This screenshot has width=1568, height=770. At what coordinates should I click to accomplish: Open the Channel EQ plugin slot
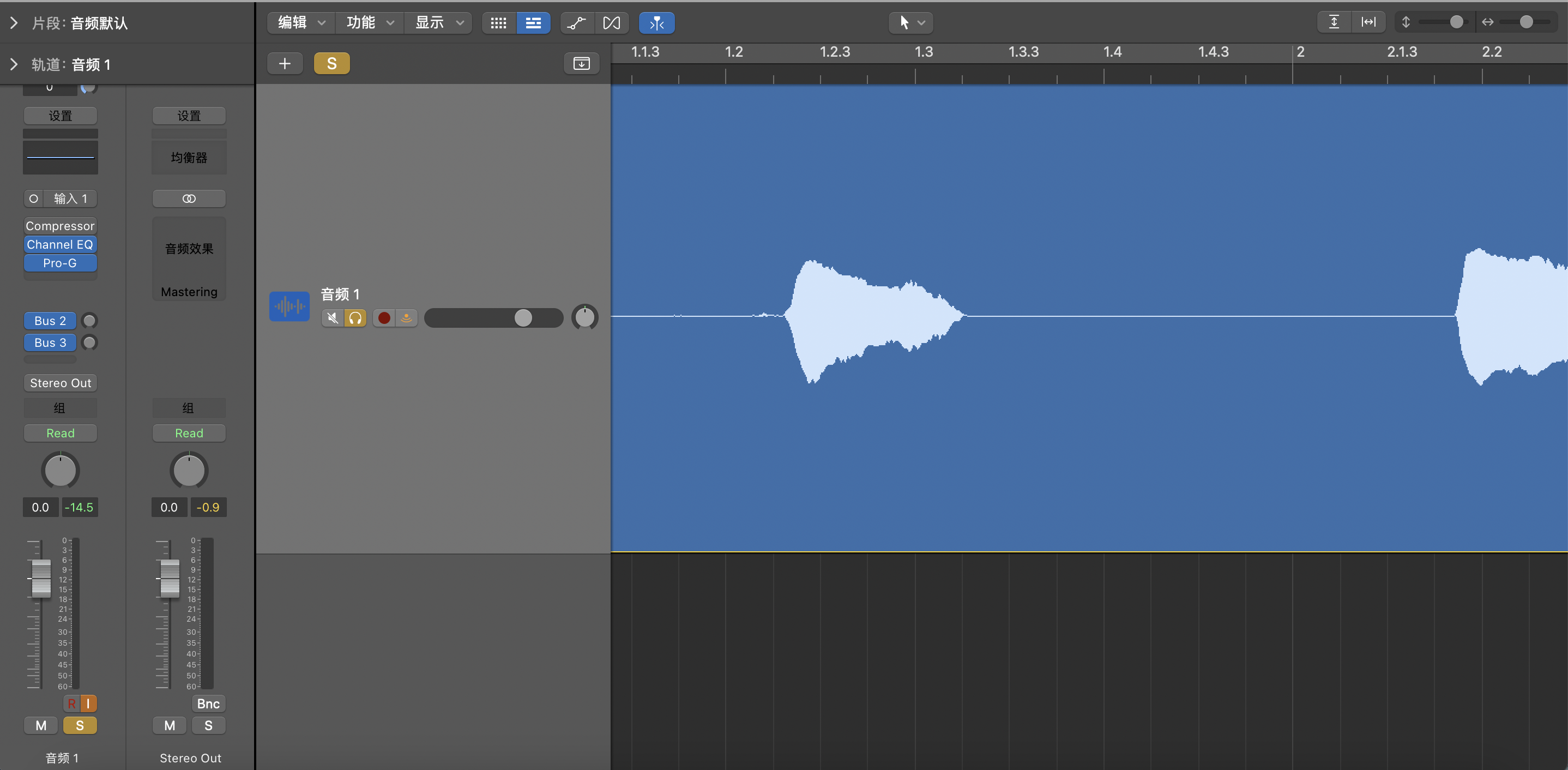pyautogui.click(x=61, y=245)
